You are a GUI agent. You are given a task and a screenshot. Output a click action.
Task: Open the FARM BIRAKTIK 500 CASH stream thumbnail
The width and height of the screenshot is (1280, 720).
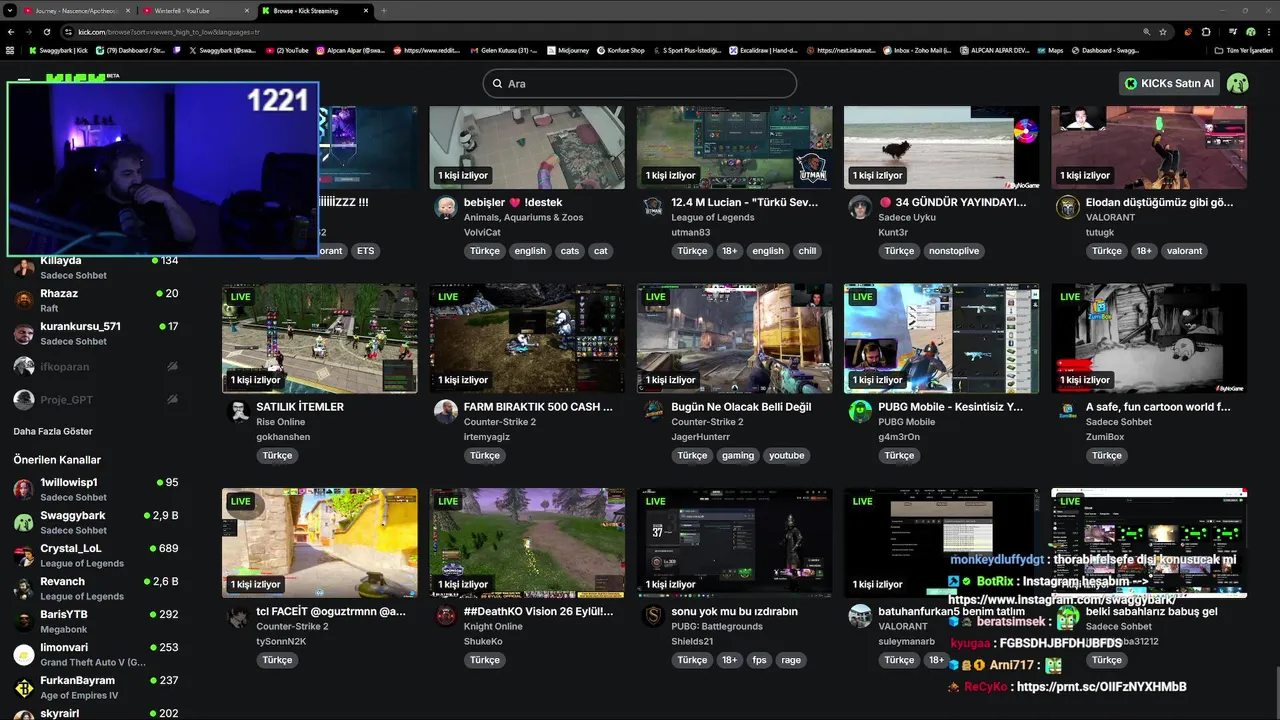[x=527, y=339]
